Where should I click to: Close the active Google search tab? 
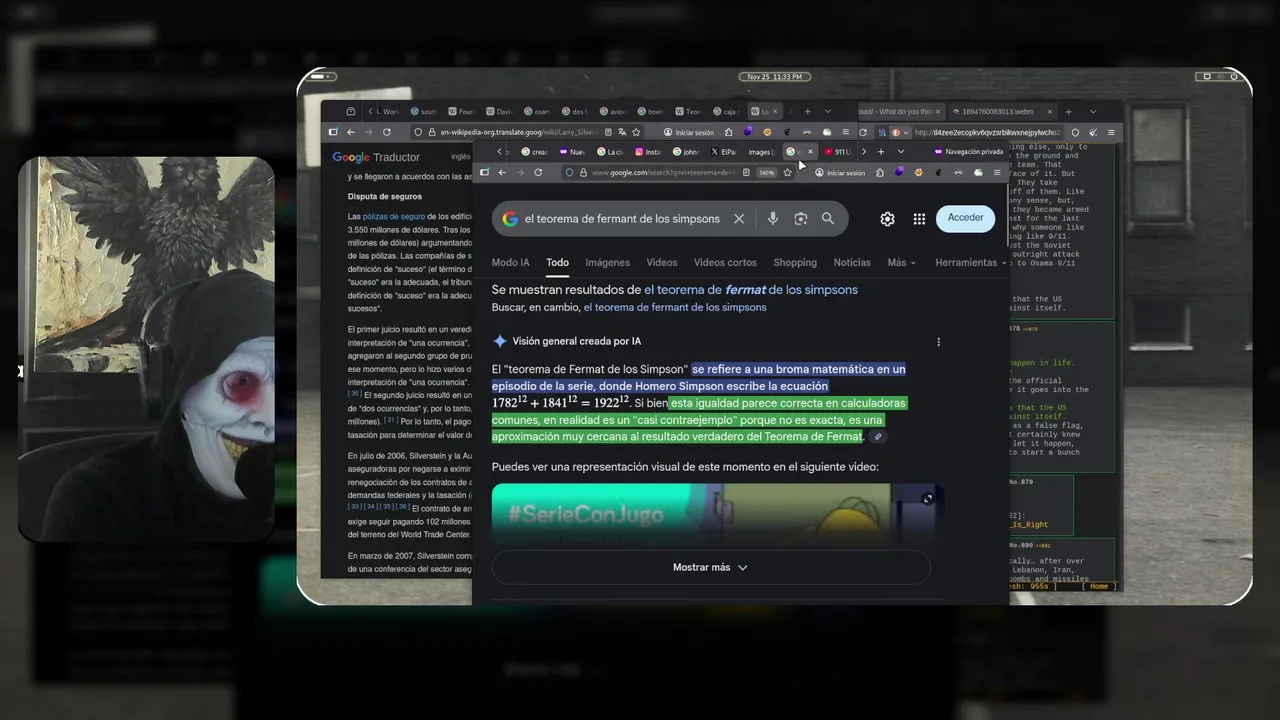810,152
